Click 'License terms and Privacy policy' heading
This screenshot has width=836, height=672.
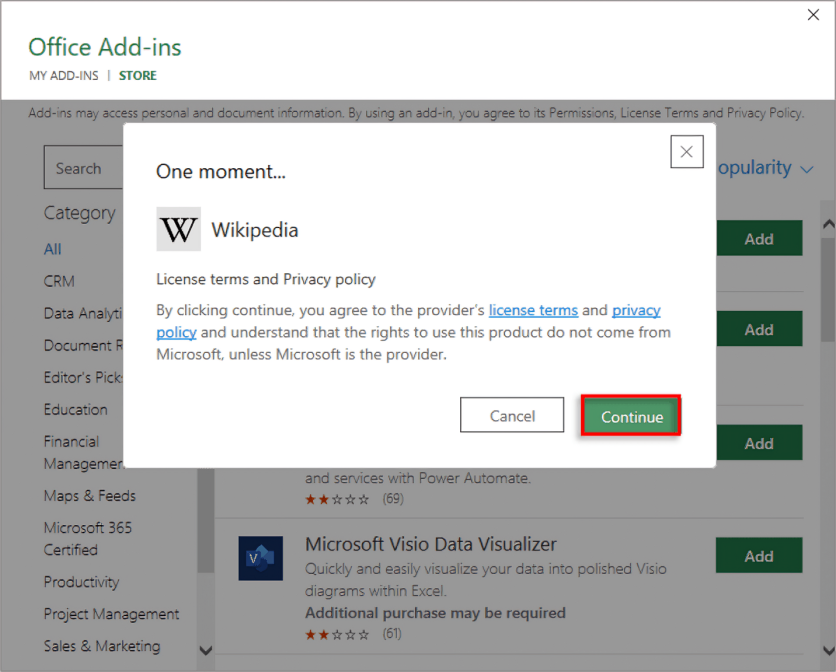click(x=266, y=279)
